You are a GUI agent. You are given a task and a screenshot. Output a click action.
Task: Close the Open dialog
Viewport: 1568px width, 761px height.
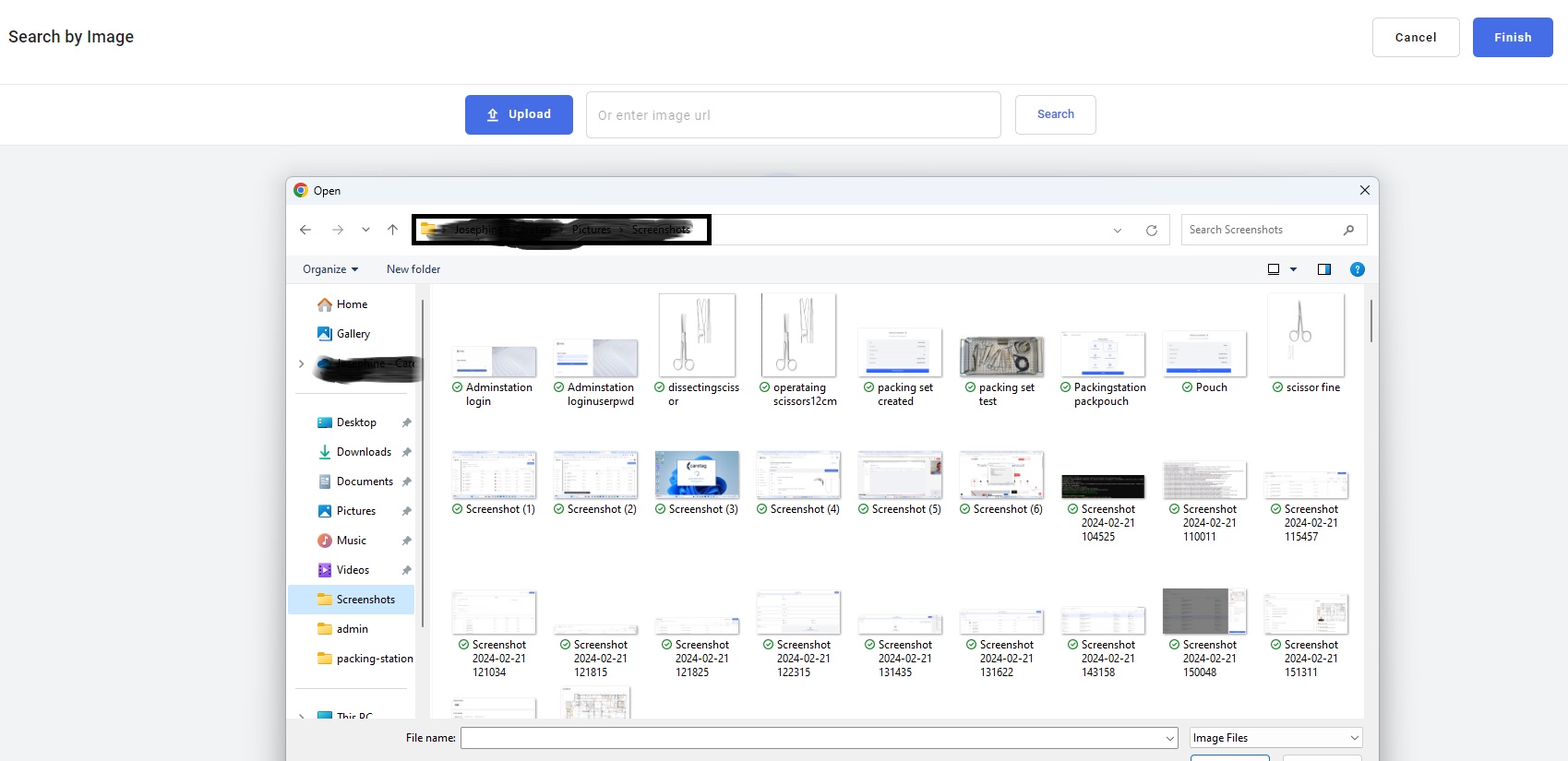1364,190
